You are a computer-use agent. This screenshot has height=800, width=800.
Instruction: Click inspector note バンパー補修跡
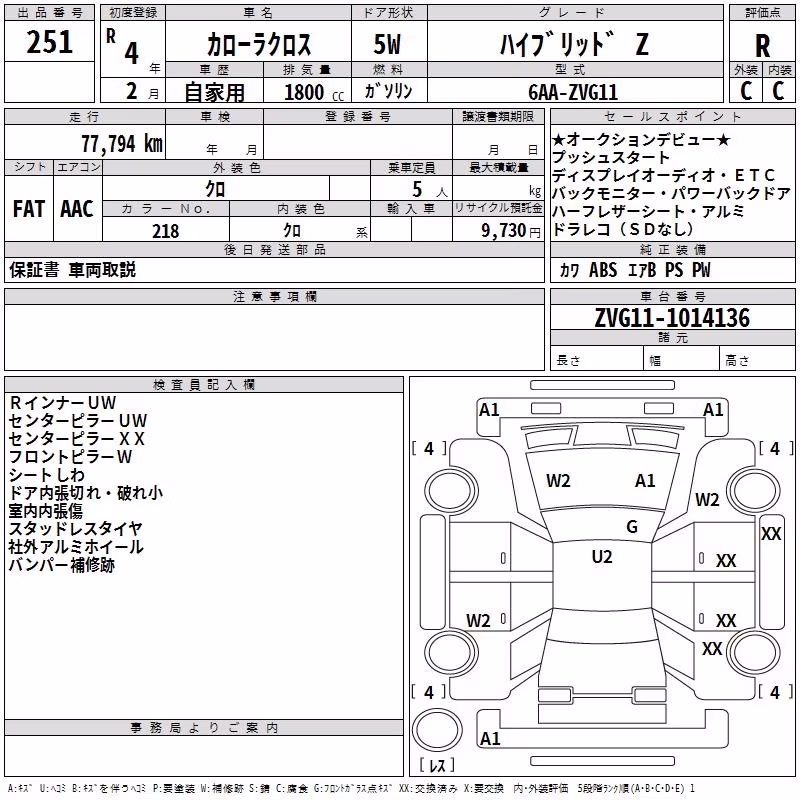click(x=62, y=565)
